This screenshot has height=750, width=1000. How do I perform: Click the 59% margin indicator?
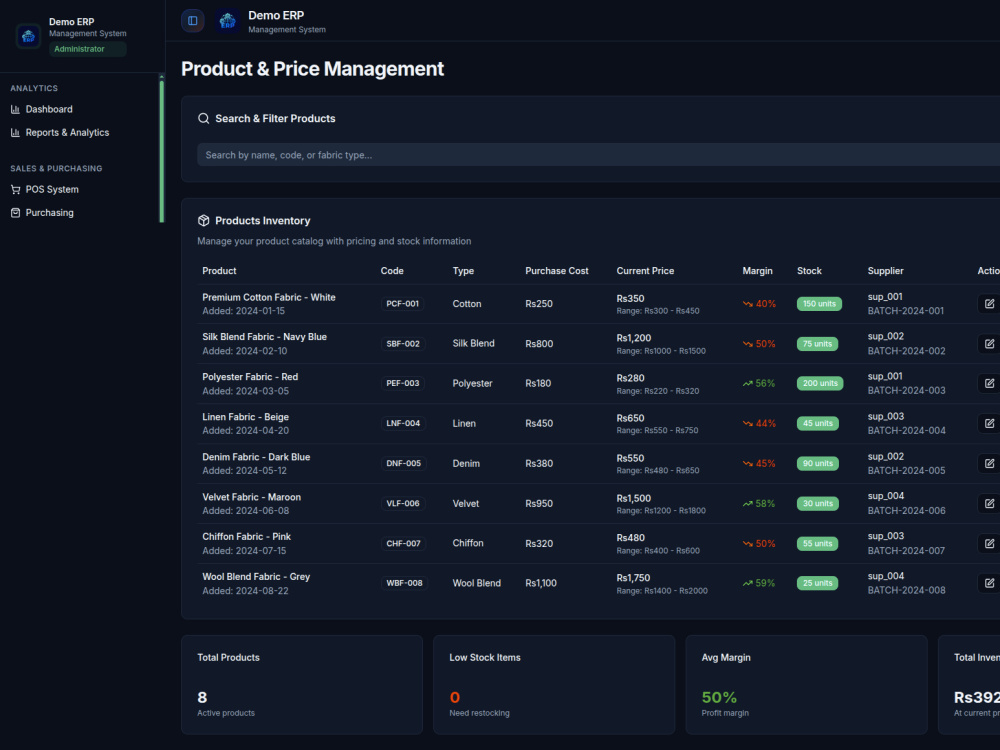point(759,583)
